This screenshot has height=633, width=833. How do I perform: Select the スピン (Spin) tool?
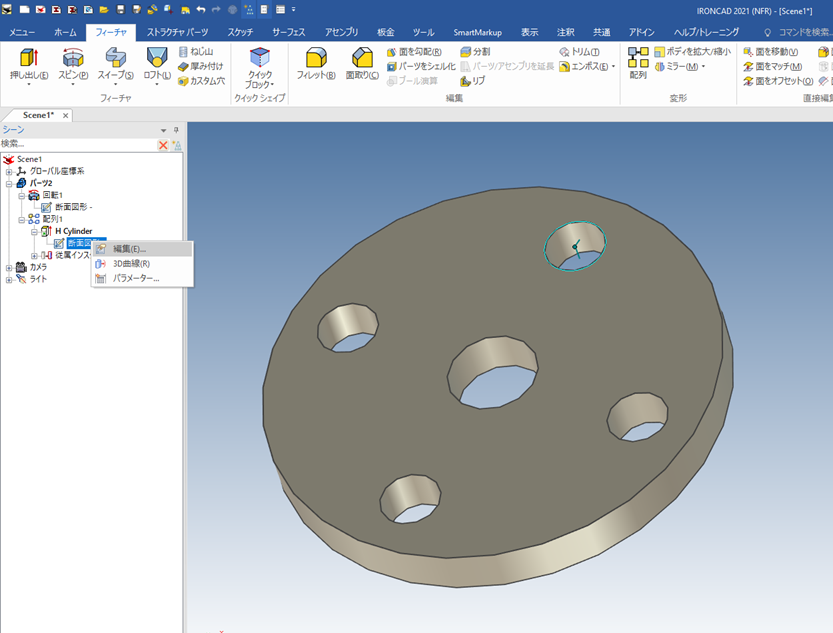72,59
